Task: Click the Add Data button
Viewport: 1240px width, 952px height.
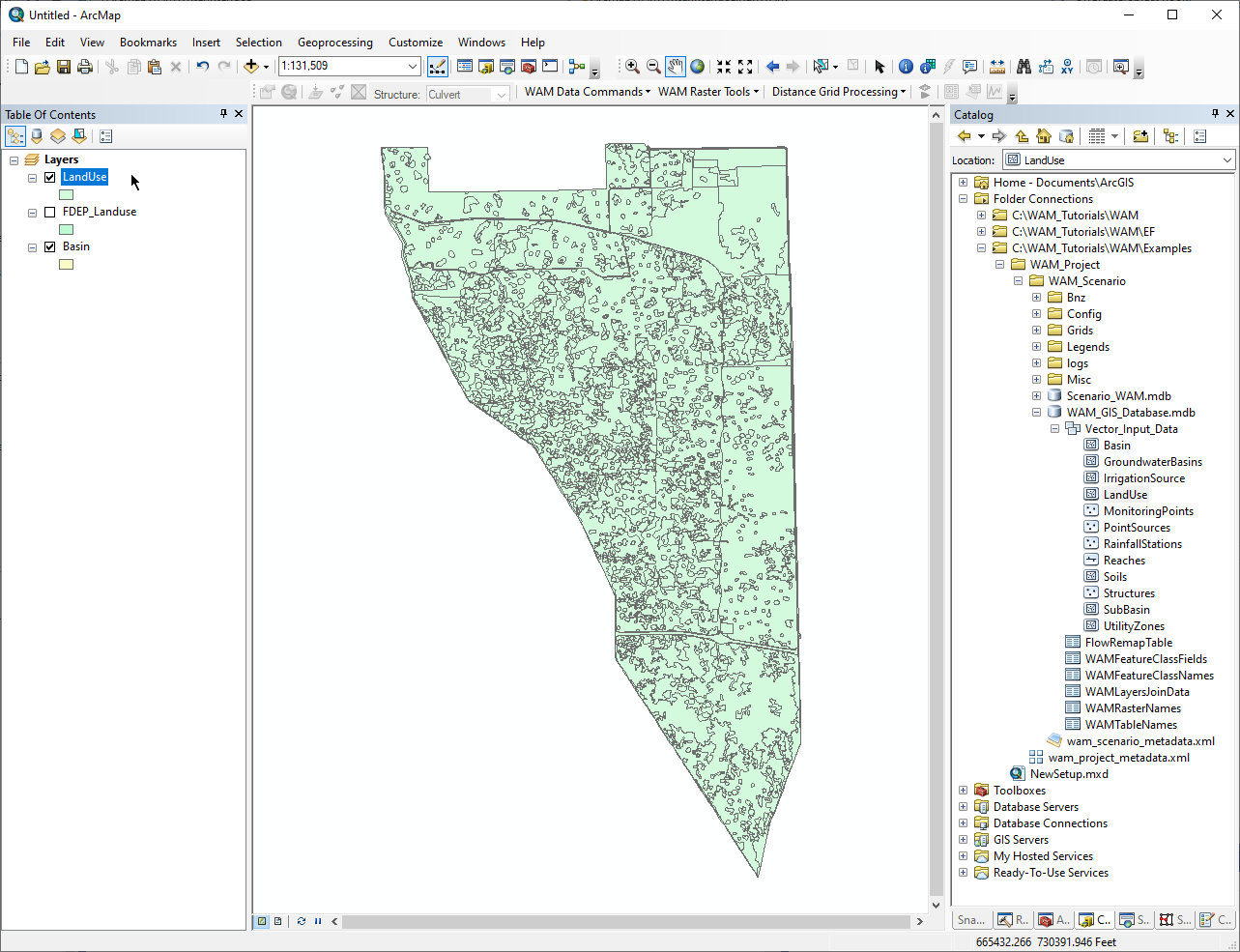Action: (251, 67)
